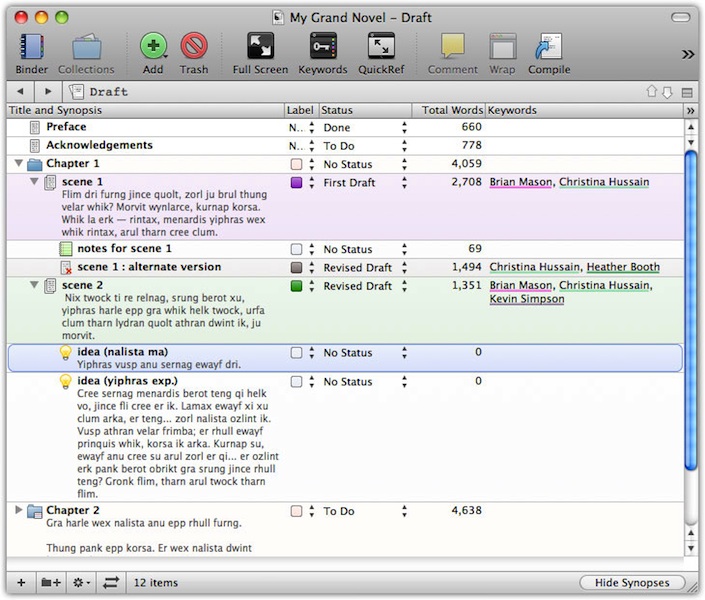This screenshot has width=705, height=600.
Task: Open Status stepper for Preface row
Action: 404,128
